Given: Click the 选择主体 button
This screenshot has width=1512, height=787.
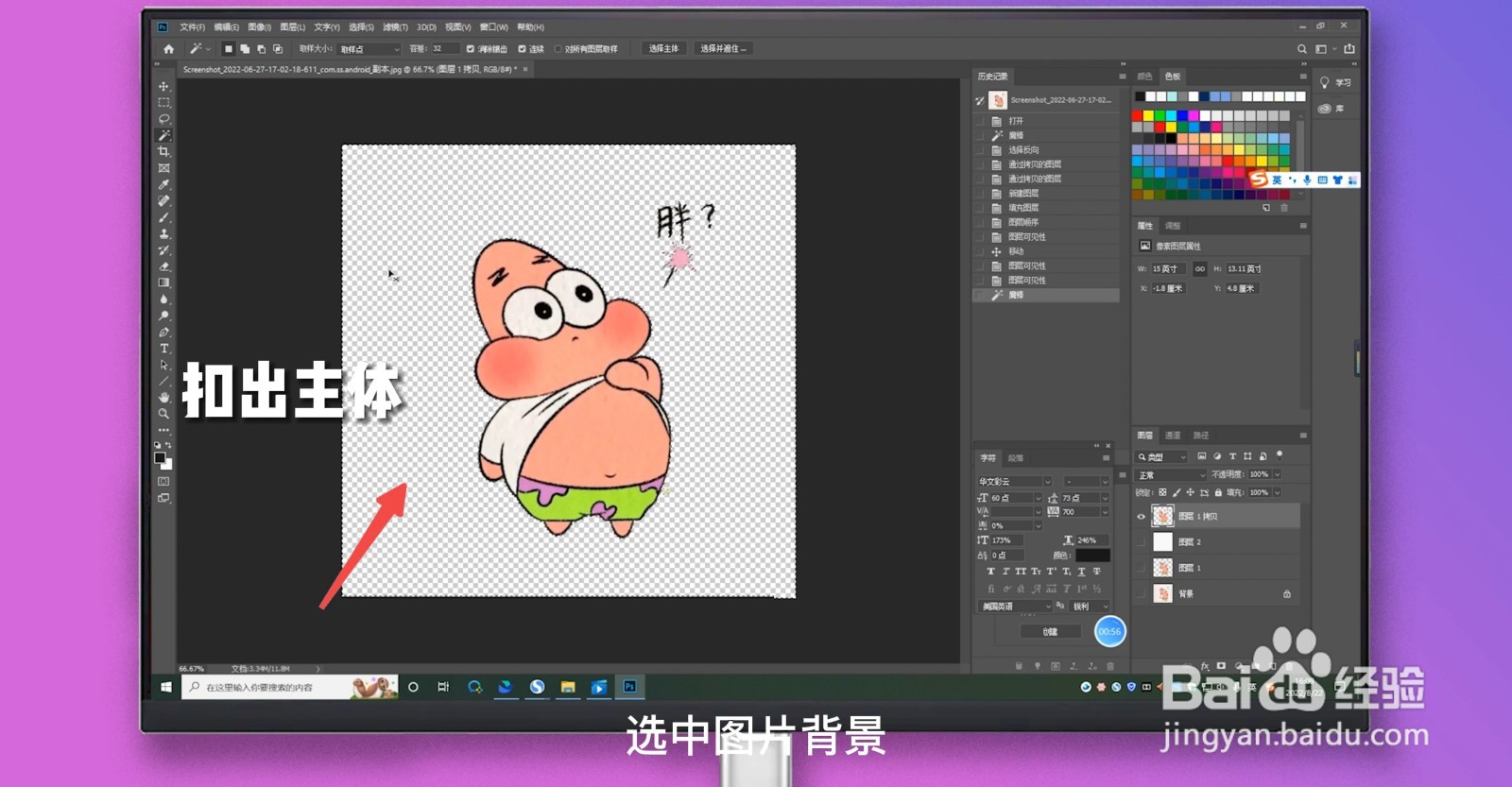Looking at the screenshot, I should [663, 49].
